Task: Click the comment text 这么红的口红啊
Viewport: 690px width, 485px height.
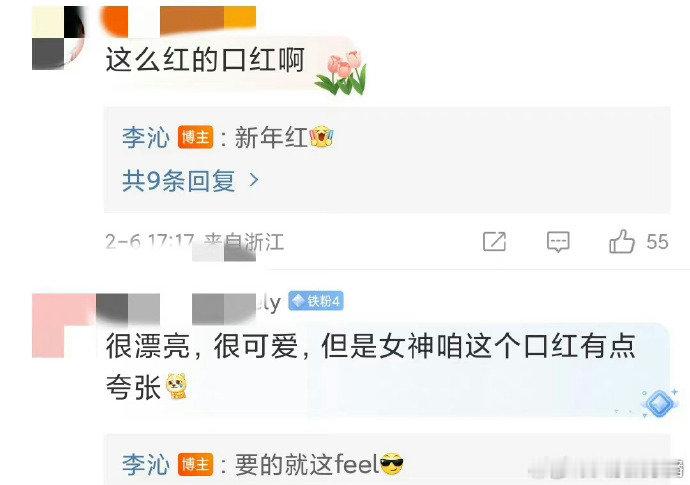Action: [205, 60]
